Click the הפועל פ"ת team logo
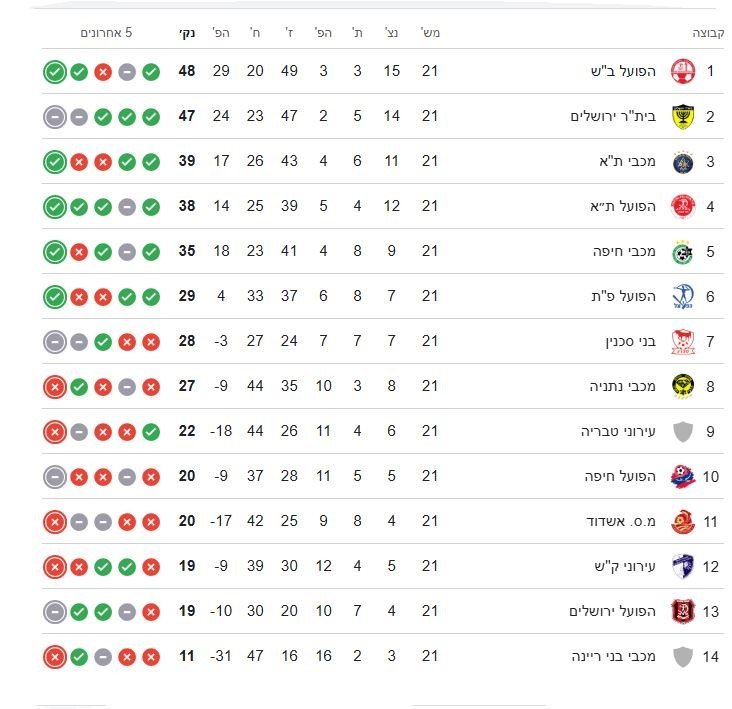Screen dimensions: 732x709 tap(683, 296)
